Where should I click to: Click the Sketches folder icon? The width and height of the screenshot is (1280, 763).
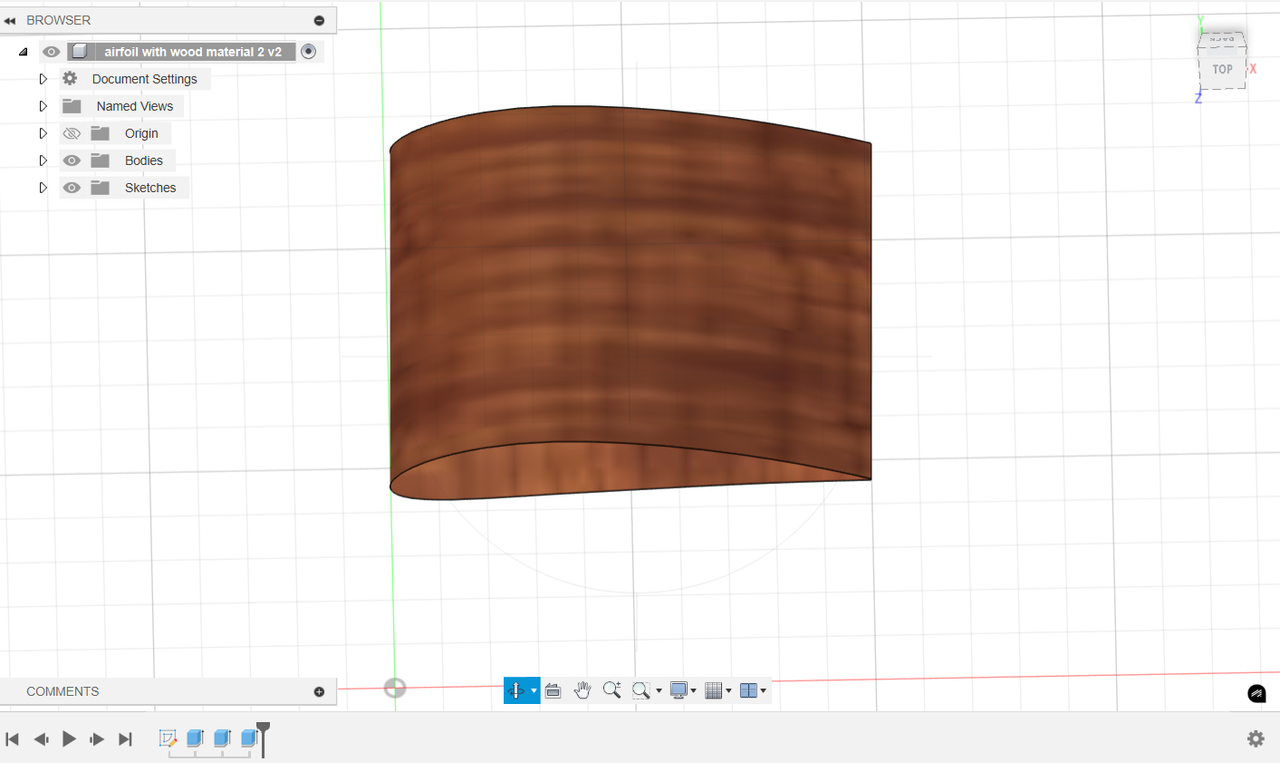tap(100, 187)
